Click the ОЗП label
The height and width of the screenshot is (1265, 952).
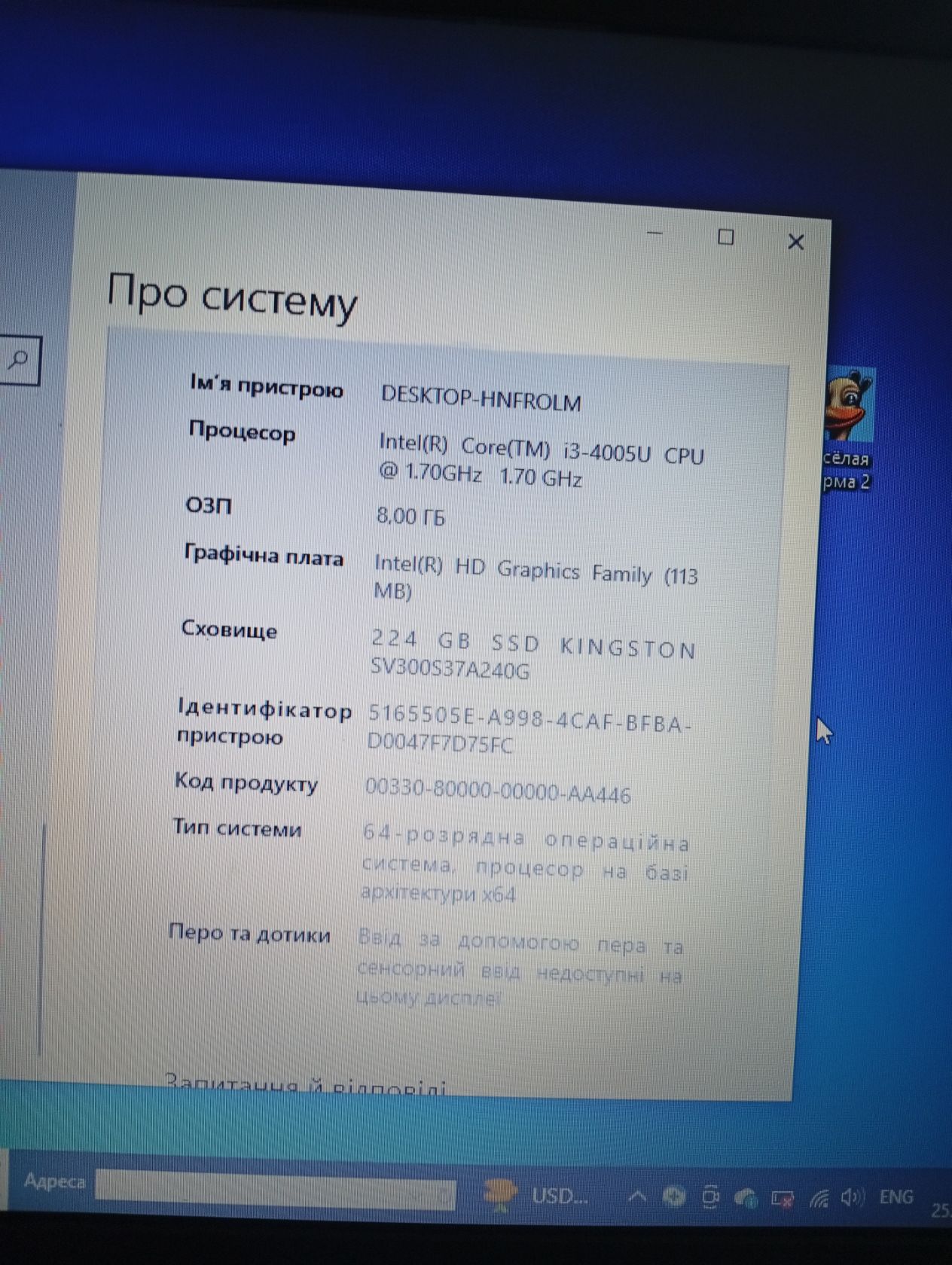click(x=209, y=504)
